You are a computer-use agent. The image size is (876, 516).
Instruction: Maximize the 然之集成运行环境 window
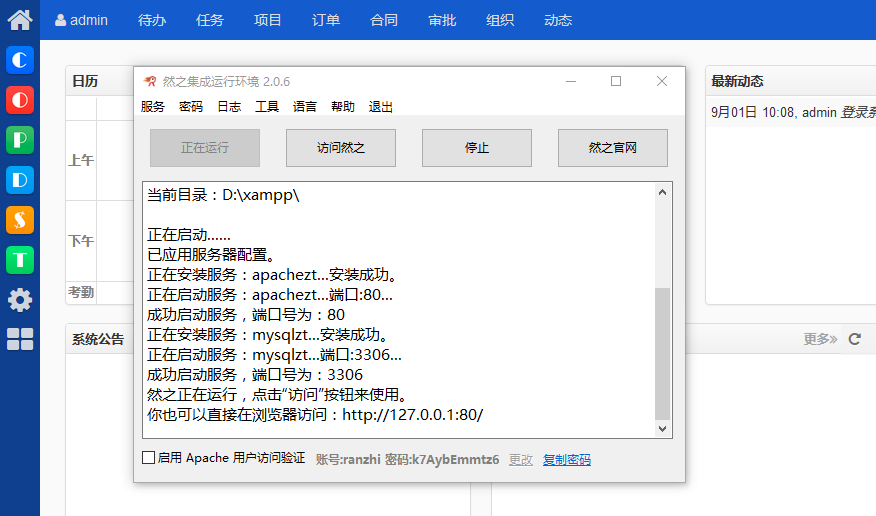click(x=616, y=82)
